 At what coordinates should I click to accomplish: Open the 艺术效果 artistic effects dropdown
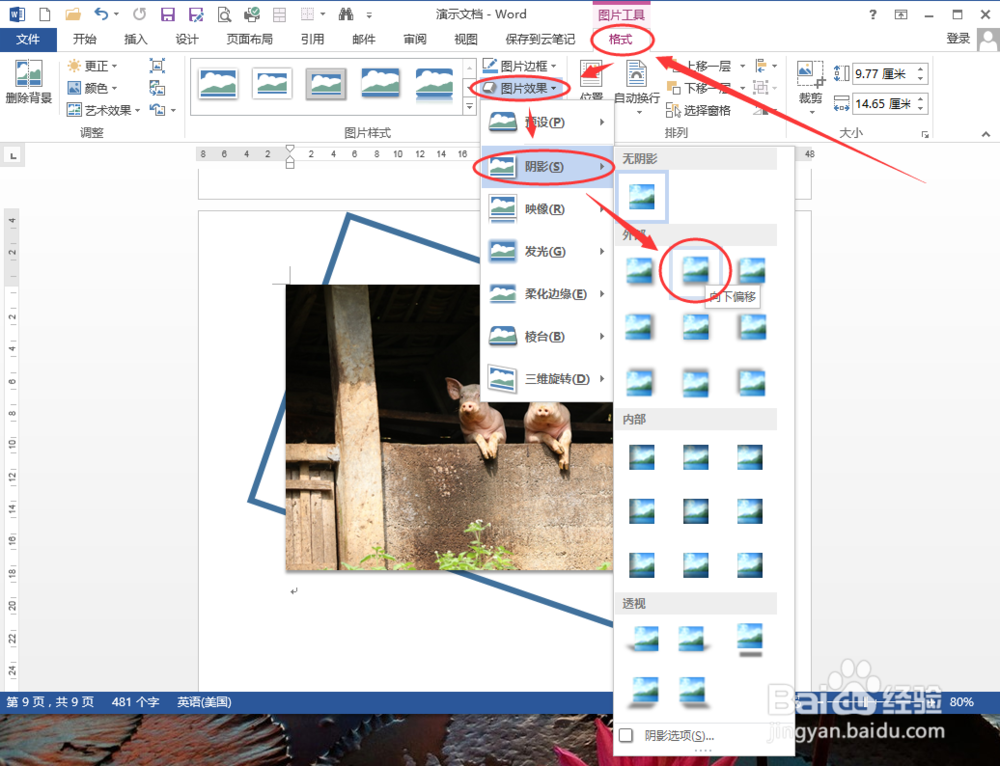(103, 110)
